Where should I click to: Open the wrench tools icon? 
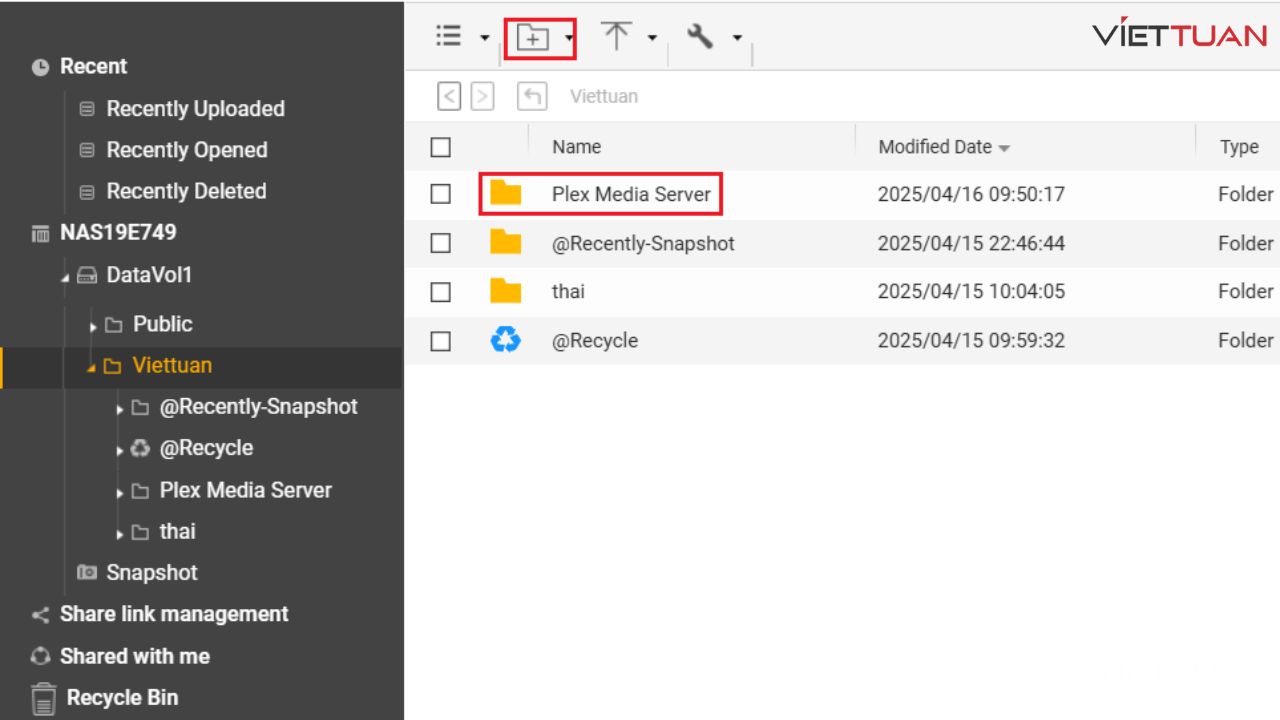point(701,37)
